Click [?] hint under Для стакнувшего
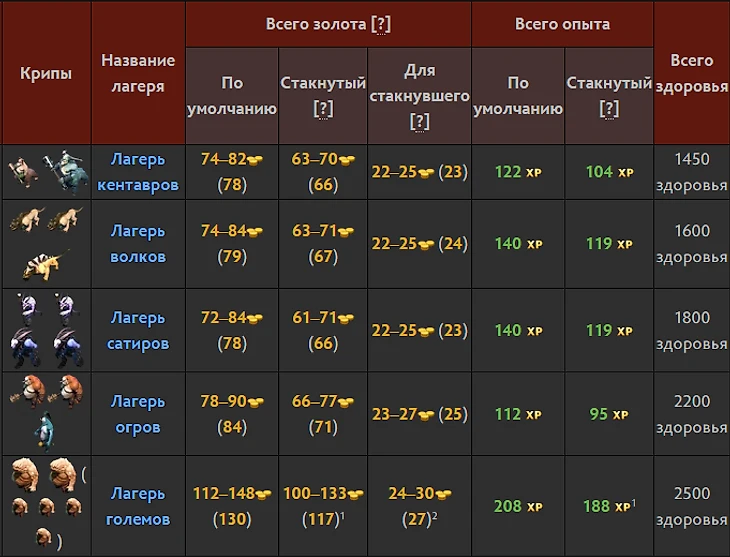The width and height of the screenshot is (730, 557). [419, 121]
